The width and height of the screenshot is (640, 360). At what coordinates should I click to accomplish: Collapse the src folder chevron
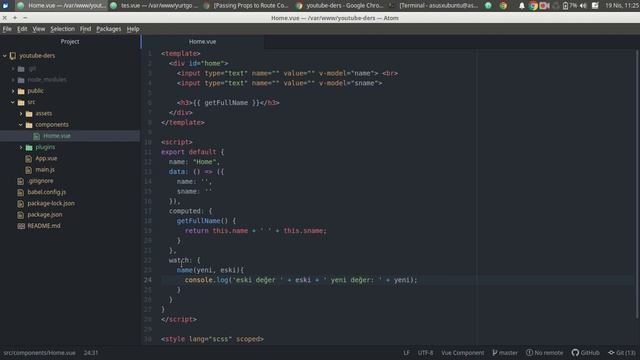click(13, 102)
